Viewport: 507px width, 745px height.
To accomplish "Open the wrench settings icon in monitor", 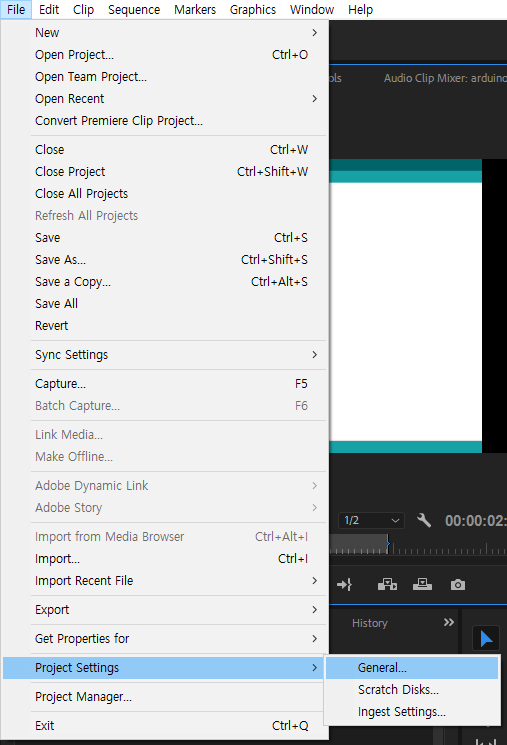I will (424, 520).
